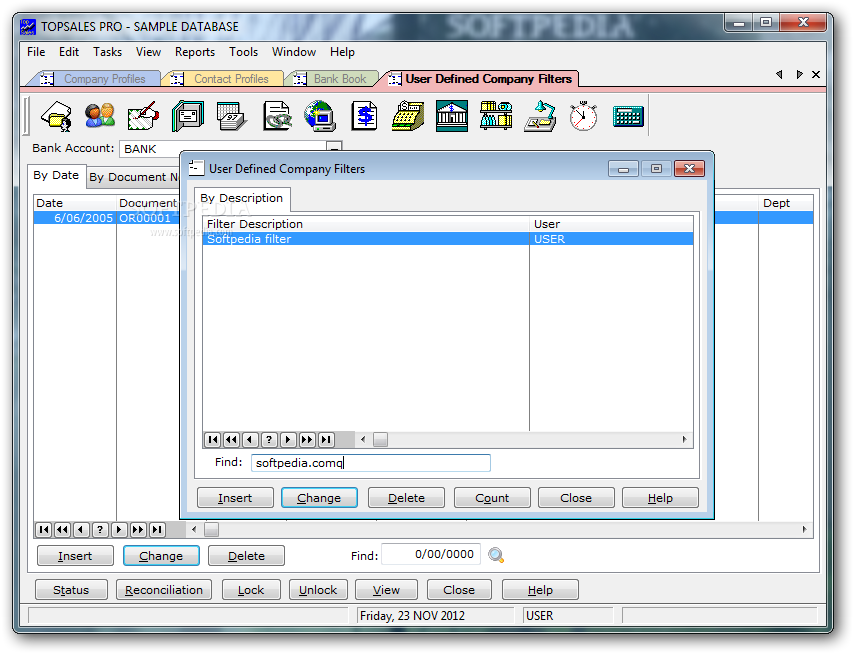Click locator question mark in filter dialog

coord(269,439)
